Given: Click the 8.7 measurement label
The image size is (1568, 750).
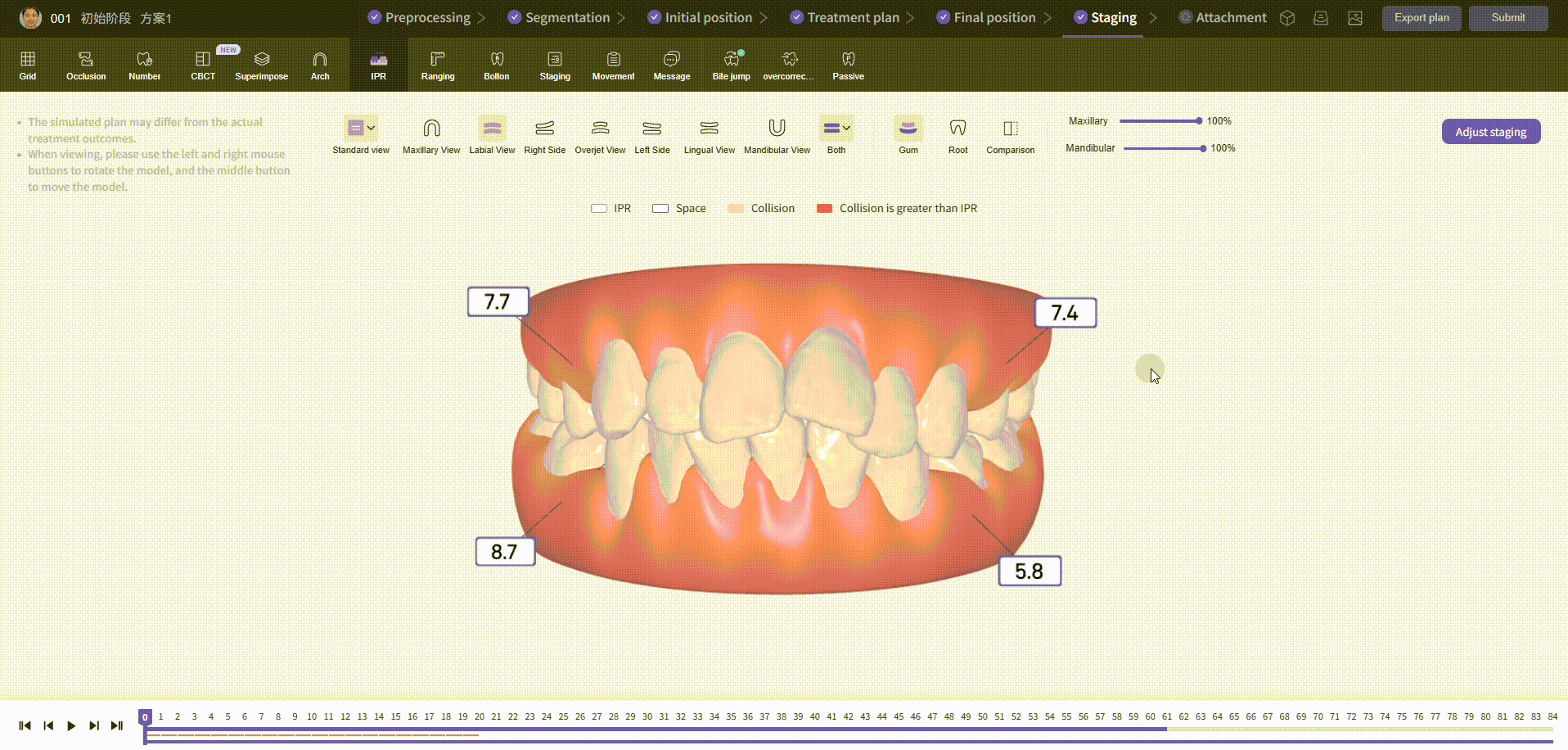Looking at the screenshot, I should click(505, 551).
